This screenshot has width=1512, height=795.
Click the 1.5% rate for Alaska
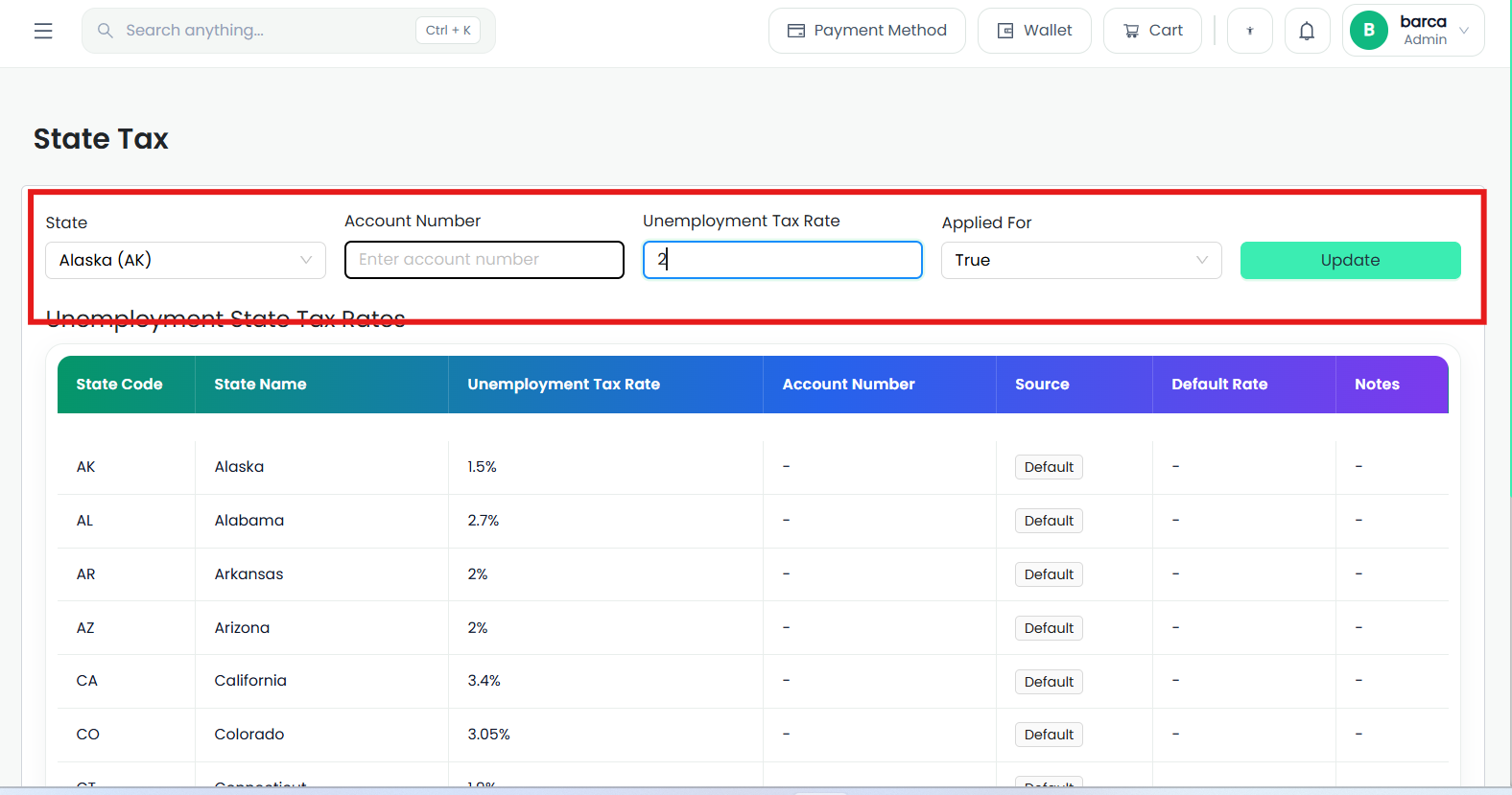click(x=482, y=467)
